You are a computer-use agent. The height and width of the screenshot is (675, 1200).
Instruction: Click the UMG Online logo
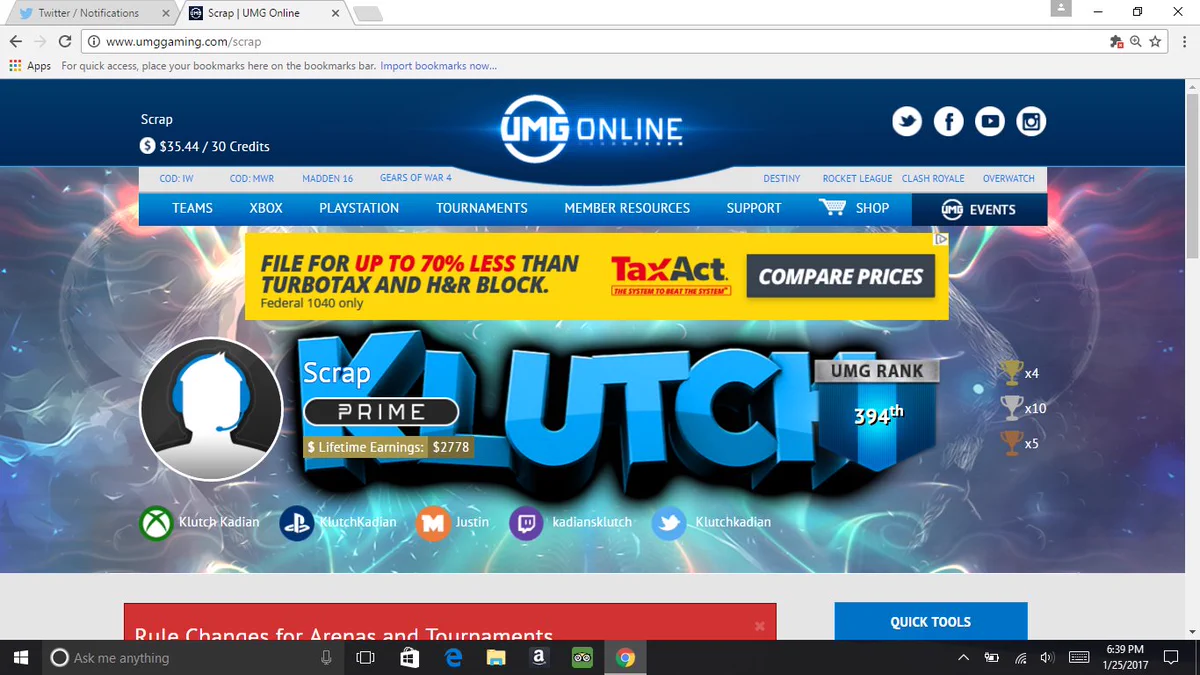[x=591, y=129]
